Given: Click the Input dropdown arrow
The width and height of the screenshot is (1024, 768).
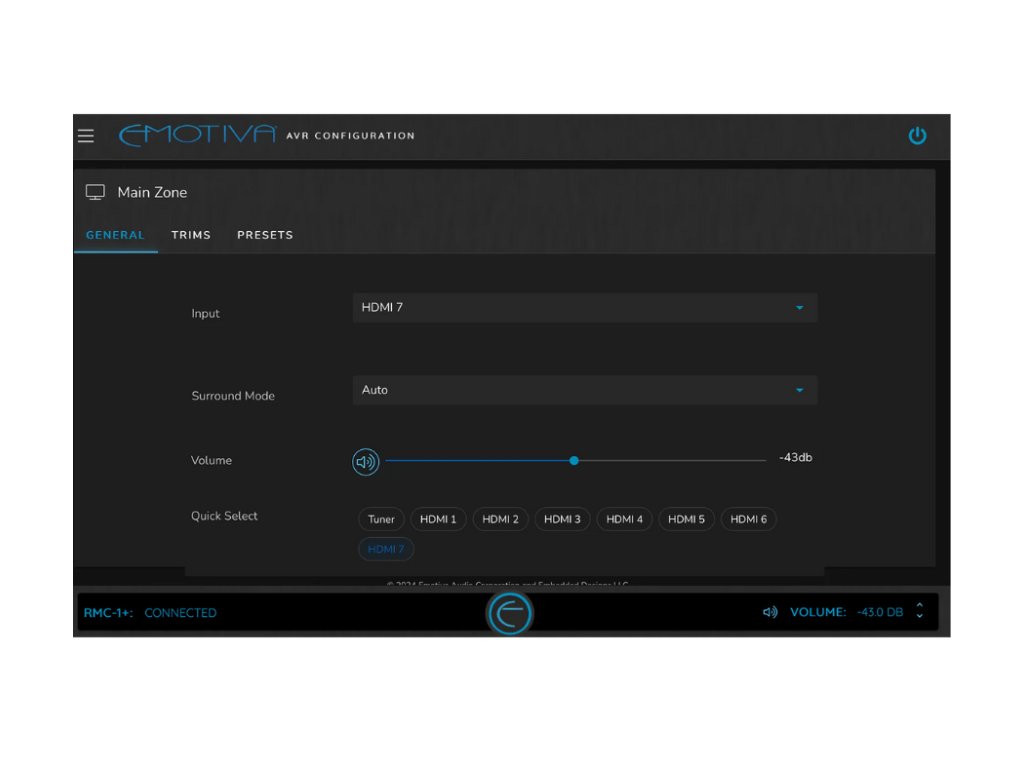Looking at the screenshot, I should click(799, 308).
